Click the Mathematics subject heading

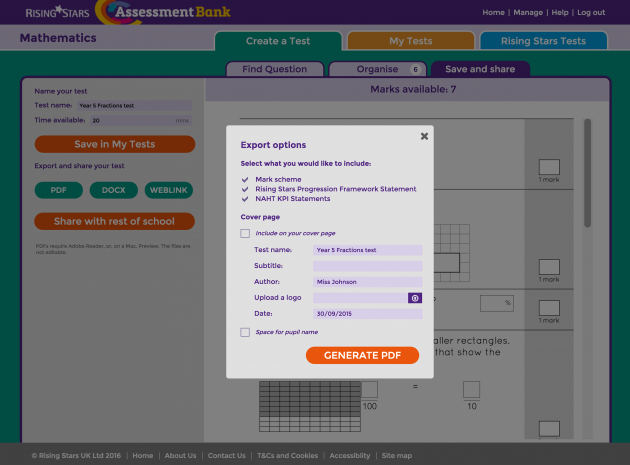click(58, 38)
